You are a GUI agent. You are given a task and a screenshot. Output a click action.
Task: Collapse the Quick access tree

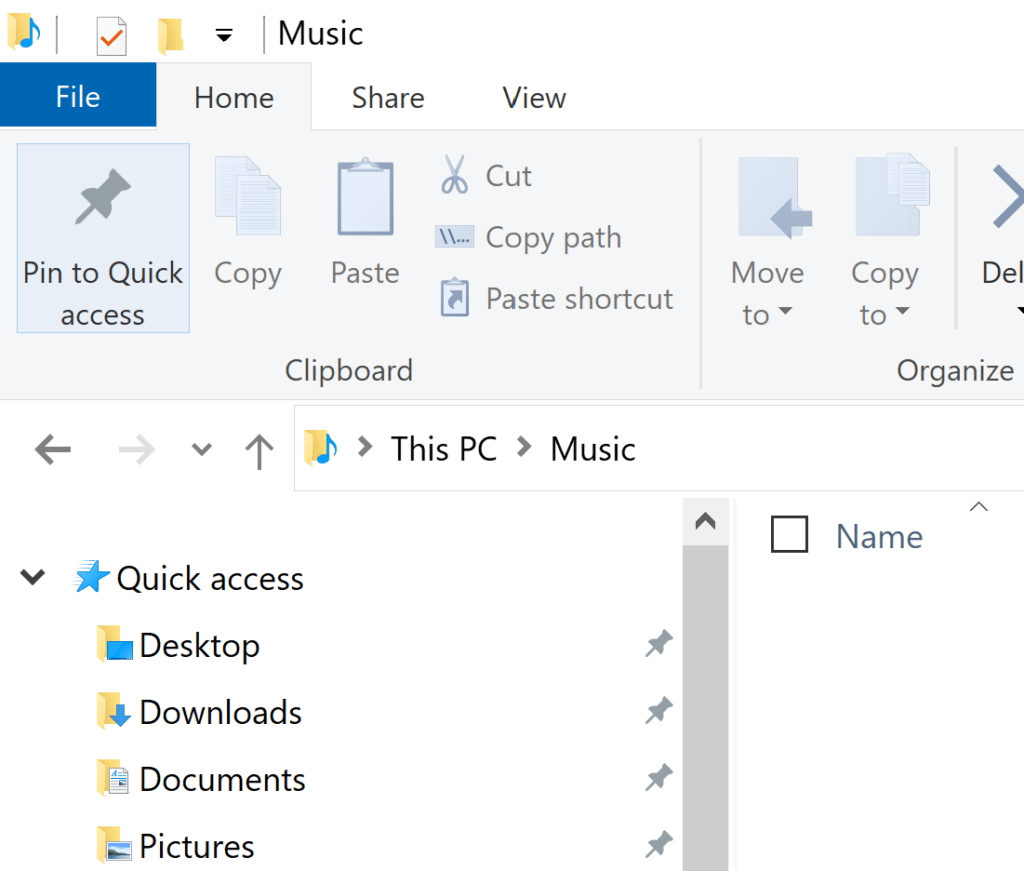tap(32, 578)
